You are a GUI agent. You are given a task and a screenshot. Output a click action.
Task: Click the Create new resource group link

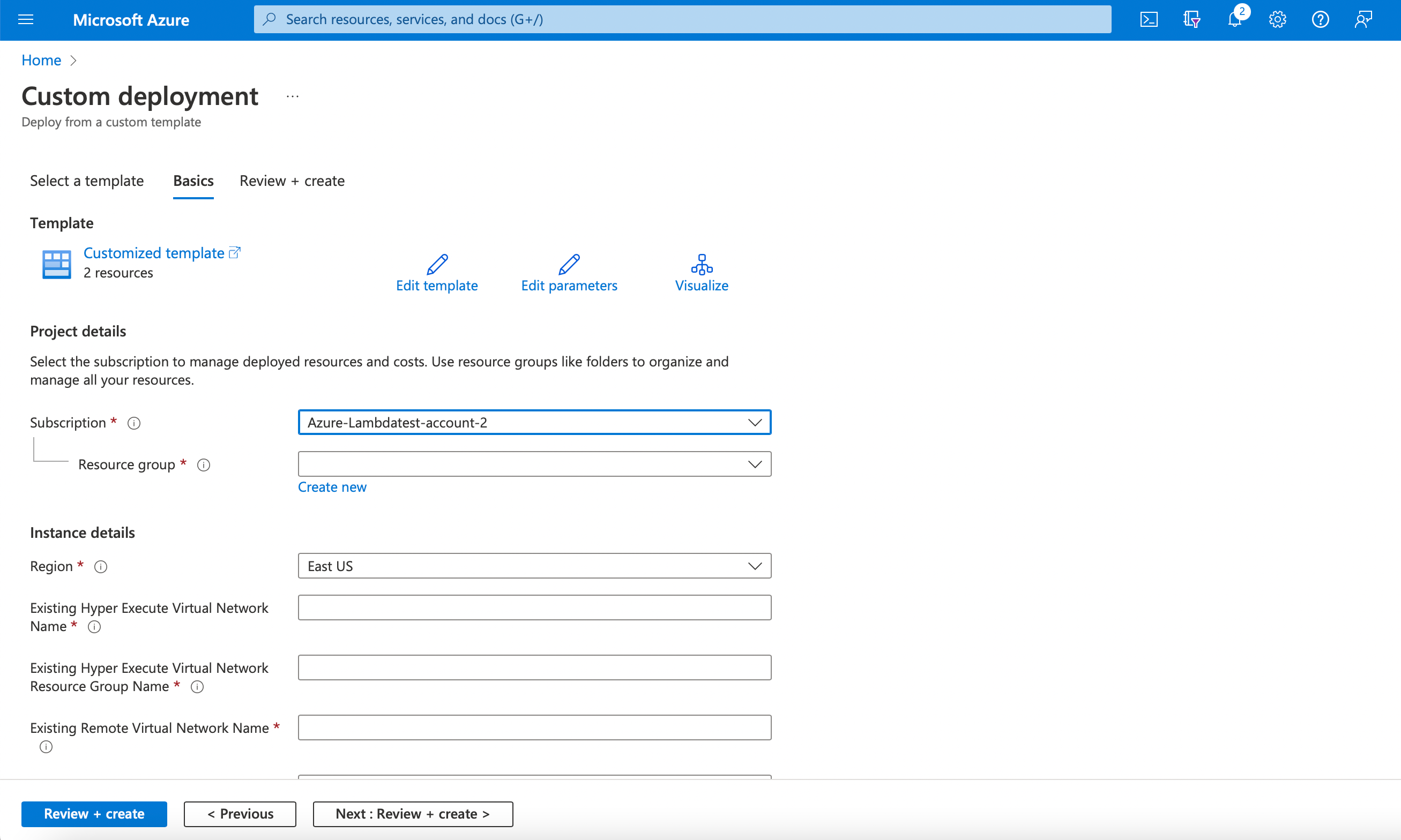[332, 487]
